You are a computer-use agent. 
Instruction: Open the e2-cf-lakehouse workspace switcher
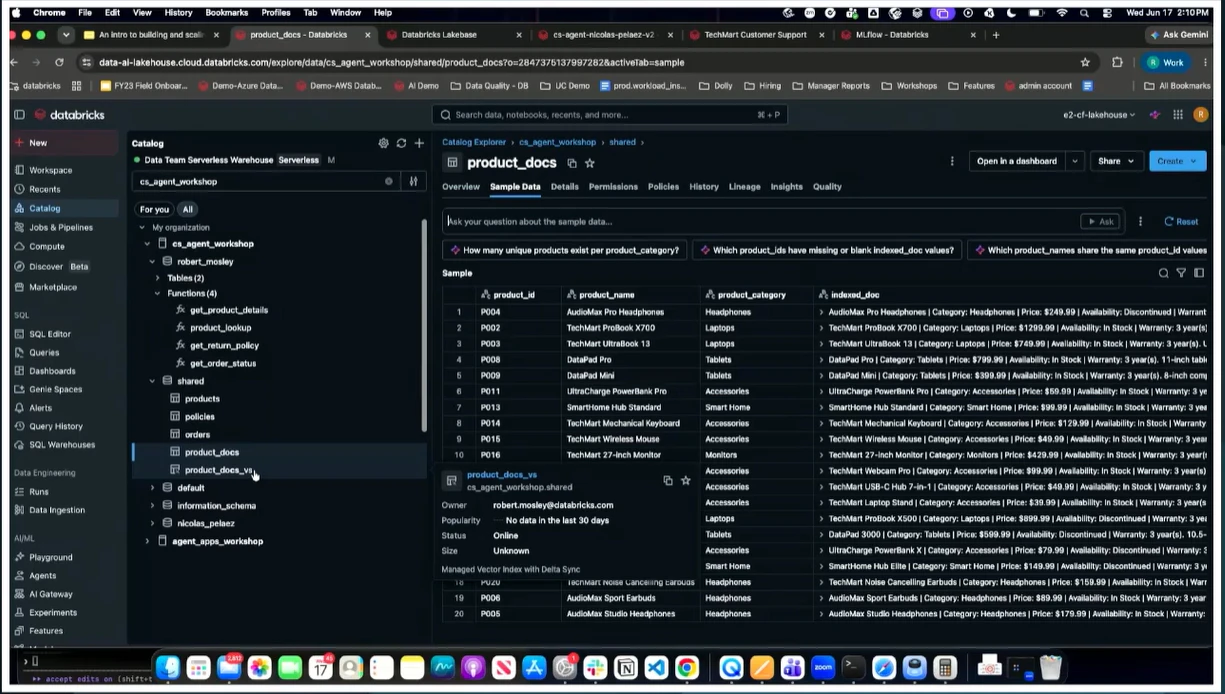(1099, 115)
